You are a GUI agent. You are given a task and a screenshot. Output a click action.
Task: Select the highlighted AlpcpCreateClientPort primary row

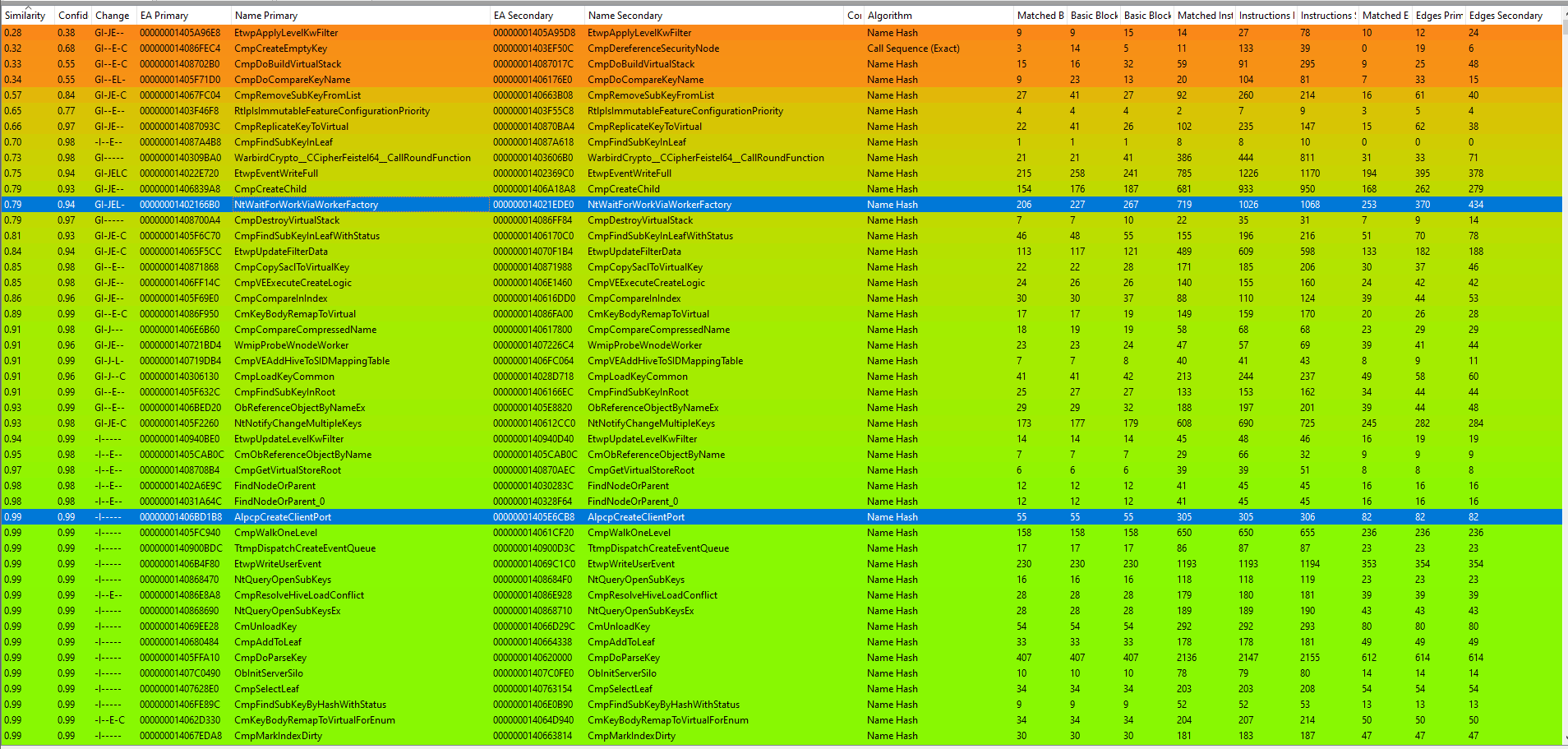coord(283,517)
